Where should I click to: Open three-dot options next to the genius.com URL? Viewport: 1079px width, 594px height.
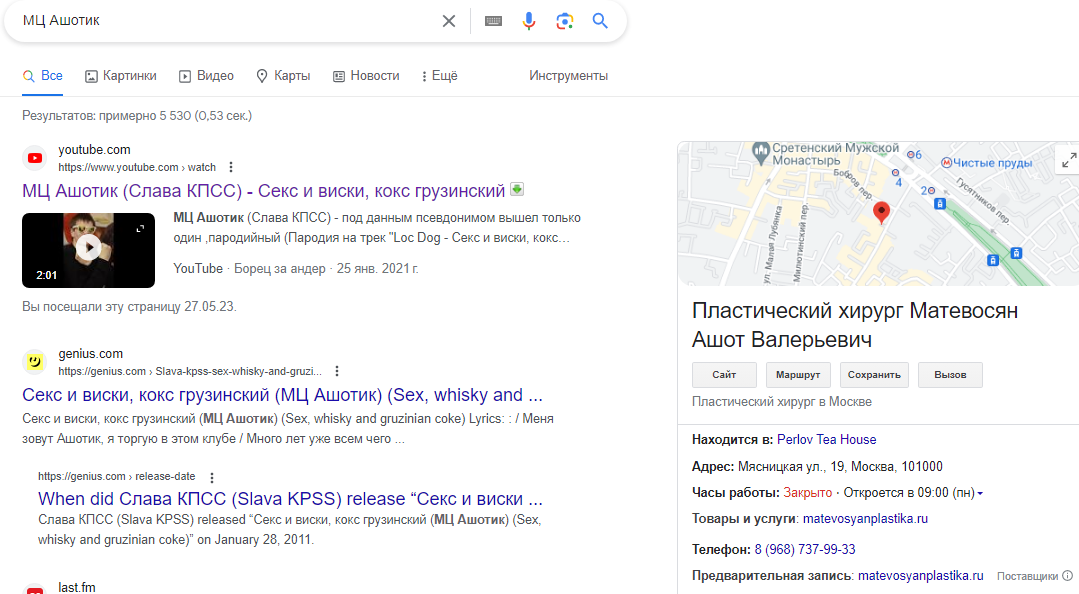pyautogui.click(x=336, y=371)
